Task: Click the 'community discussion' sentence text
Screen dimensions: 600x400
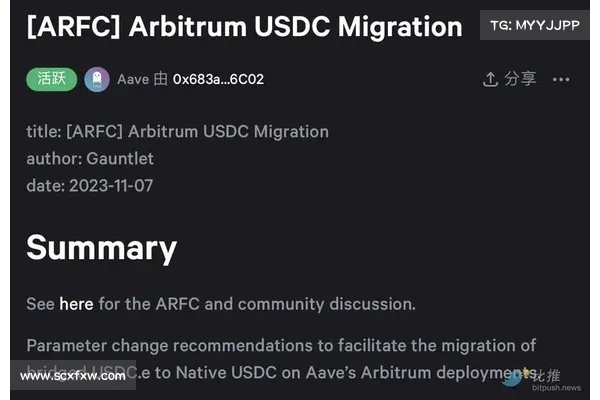Action: 221,304
